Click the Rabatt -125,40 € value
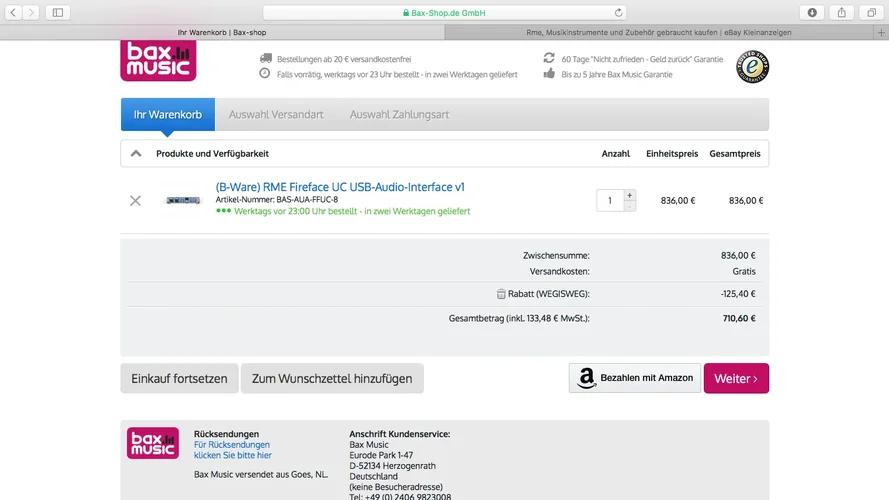This screenshot has height=500, width=889. coord(738,294)
